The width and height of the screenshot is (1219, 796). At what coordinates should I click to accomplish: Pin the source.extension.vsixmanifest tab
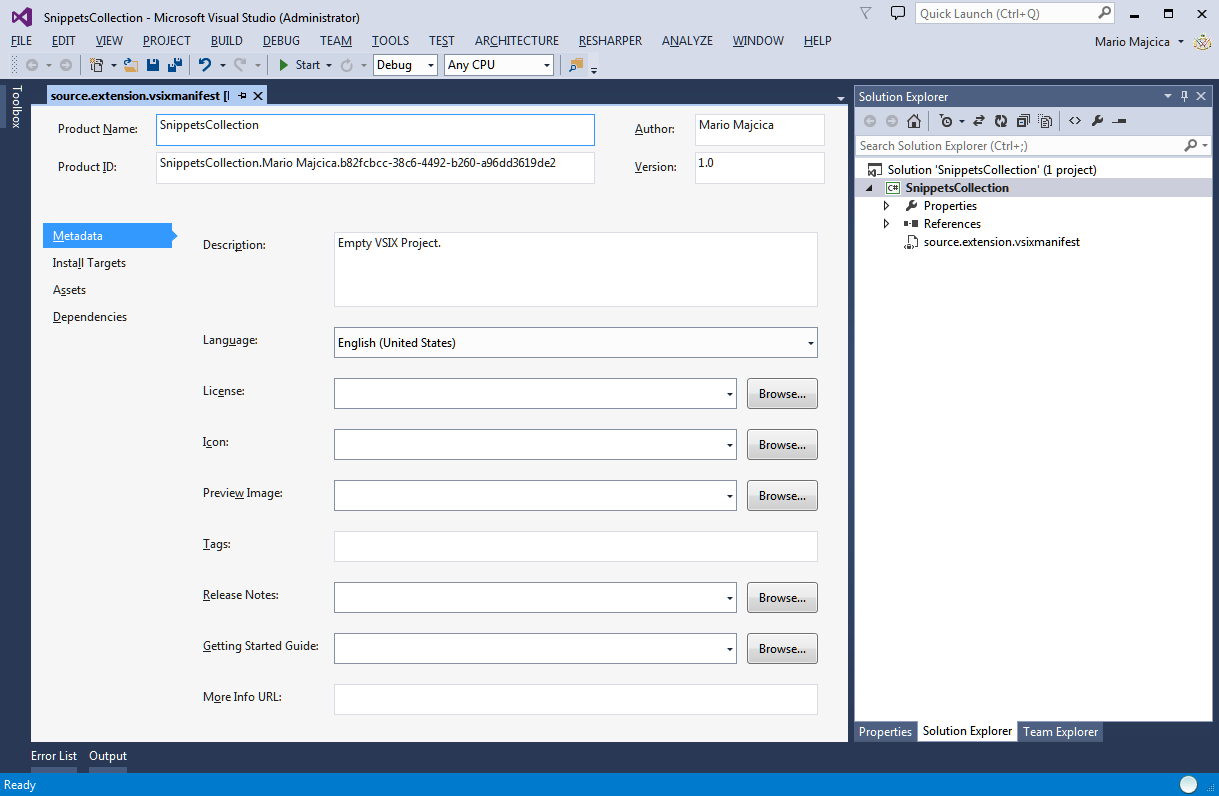click(242, 96)
